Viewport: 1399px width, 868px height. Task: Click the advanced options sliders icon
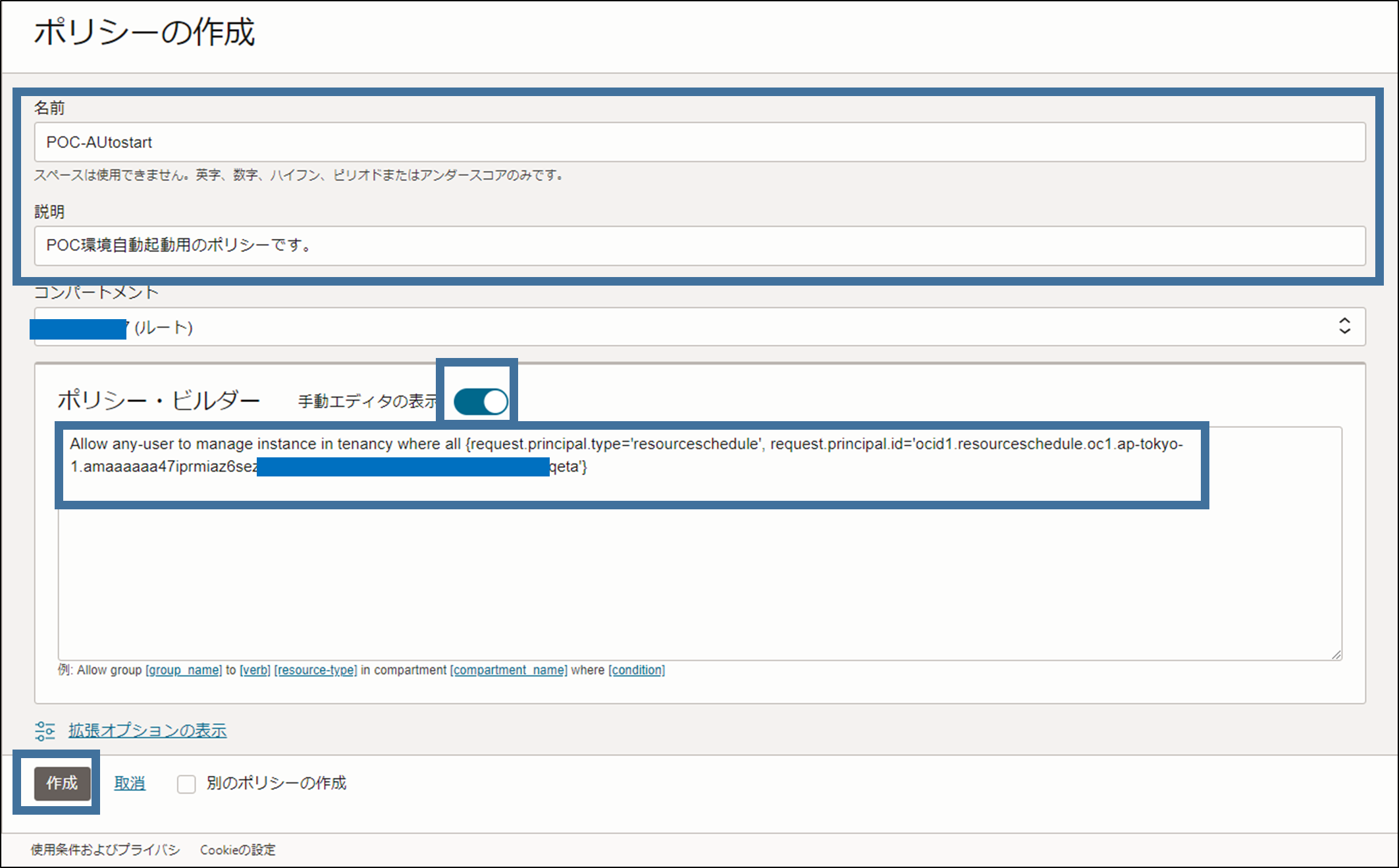(45, 730)
